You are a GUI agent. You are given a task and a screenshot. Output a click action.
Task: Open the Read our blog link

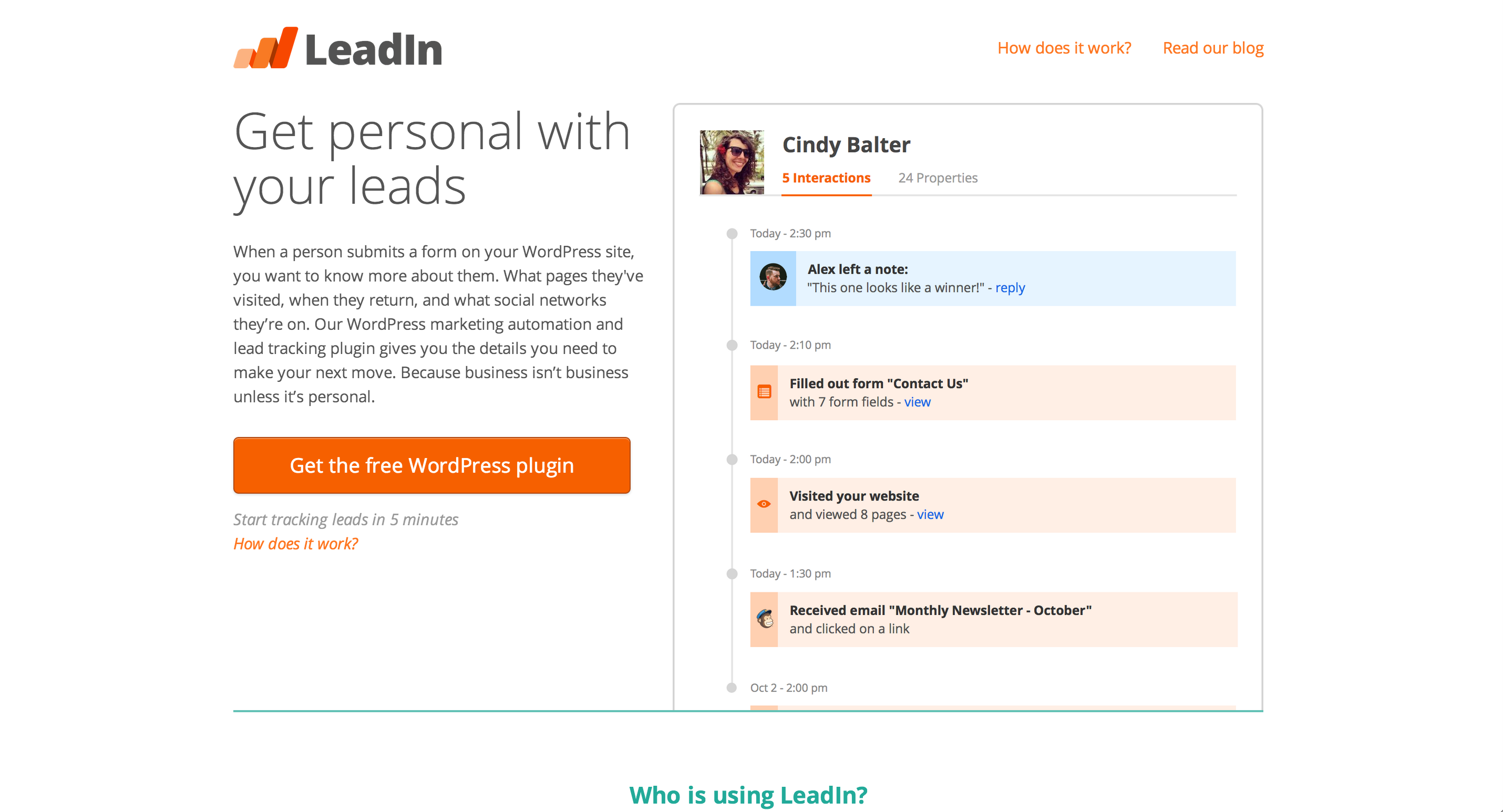click(x=1213, y=48)
